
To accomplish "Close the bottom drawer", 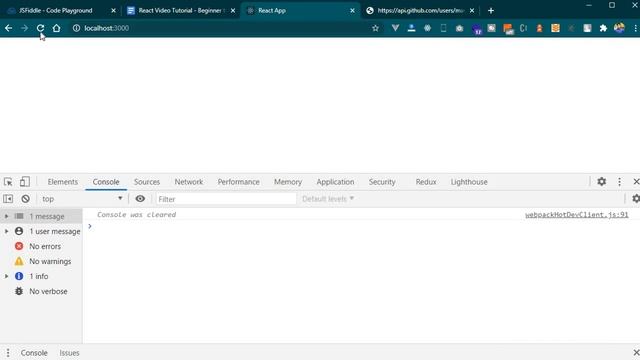I will pyautogui.click(x=636, y=352).
